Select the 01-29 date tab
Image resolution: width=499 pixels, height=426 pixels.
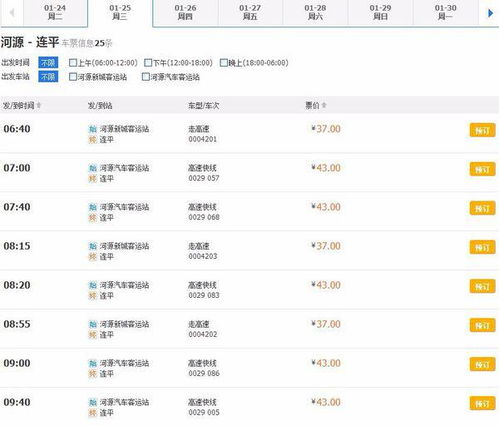(x=380, y=12)
